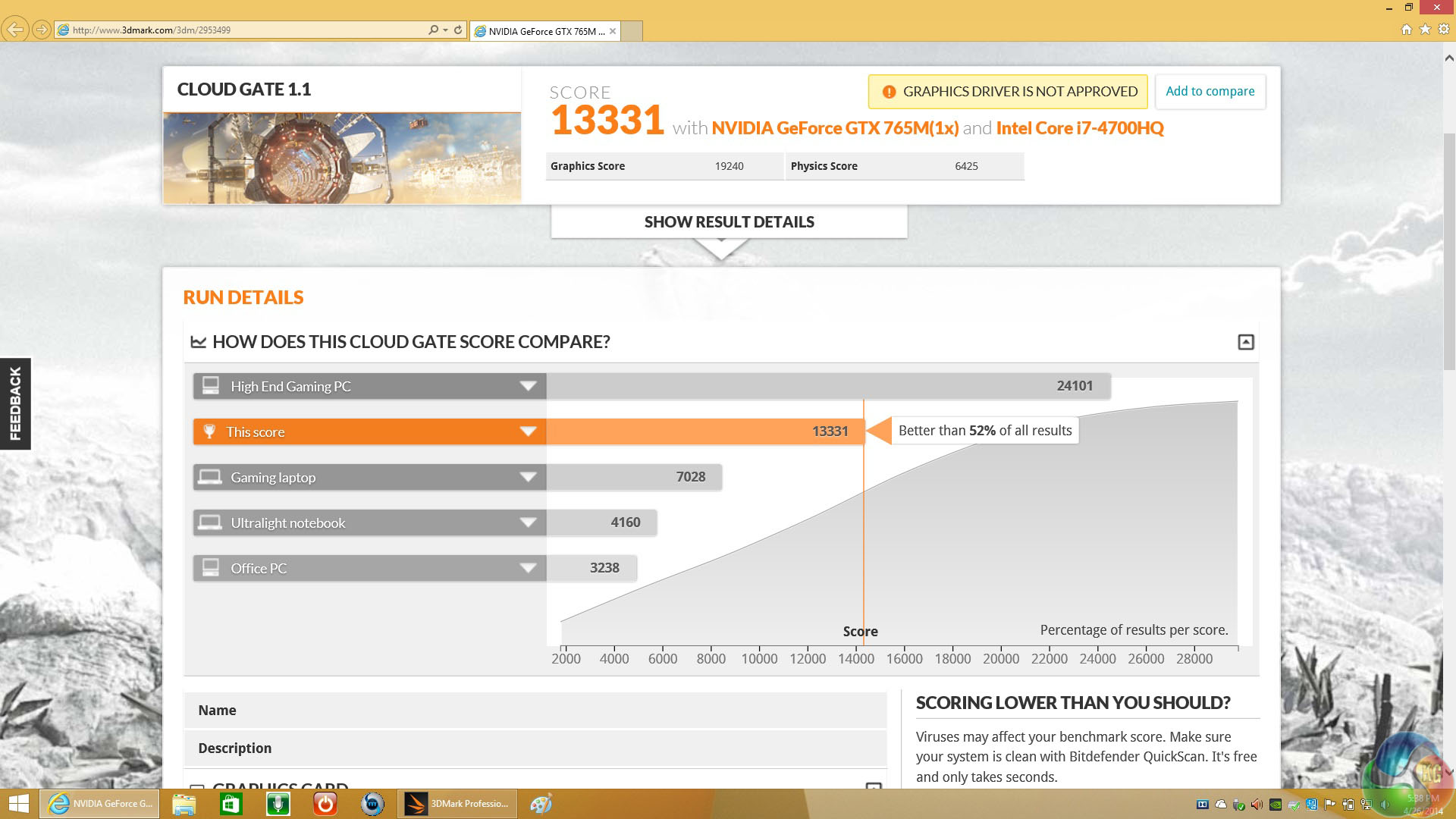Switch to 3DMark Professional taskbar item
Viewport: 1456px width, 819px height.
tap(457, 804)
